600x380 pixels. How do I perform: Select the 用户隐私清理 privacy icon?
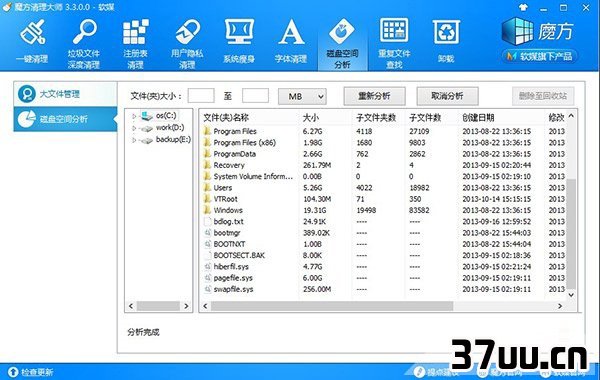point(188,32)
